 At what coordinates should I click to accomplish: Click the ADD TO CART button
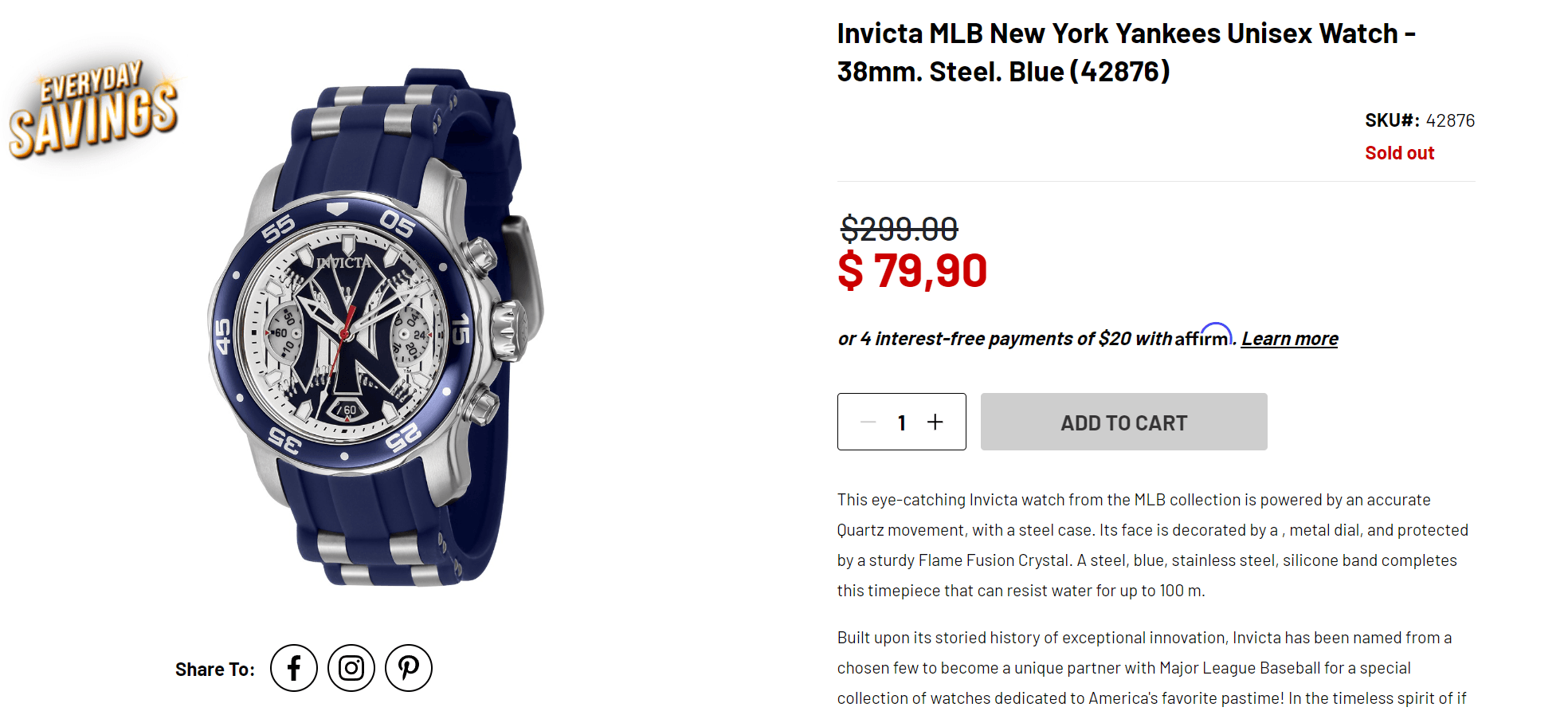coord(1123,422)
